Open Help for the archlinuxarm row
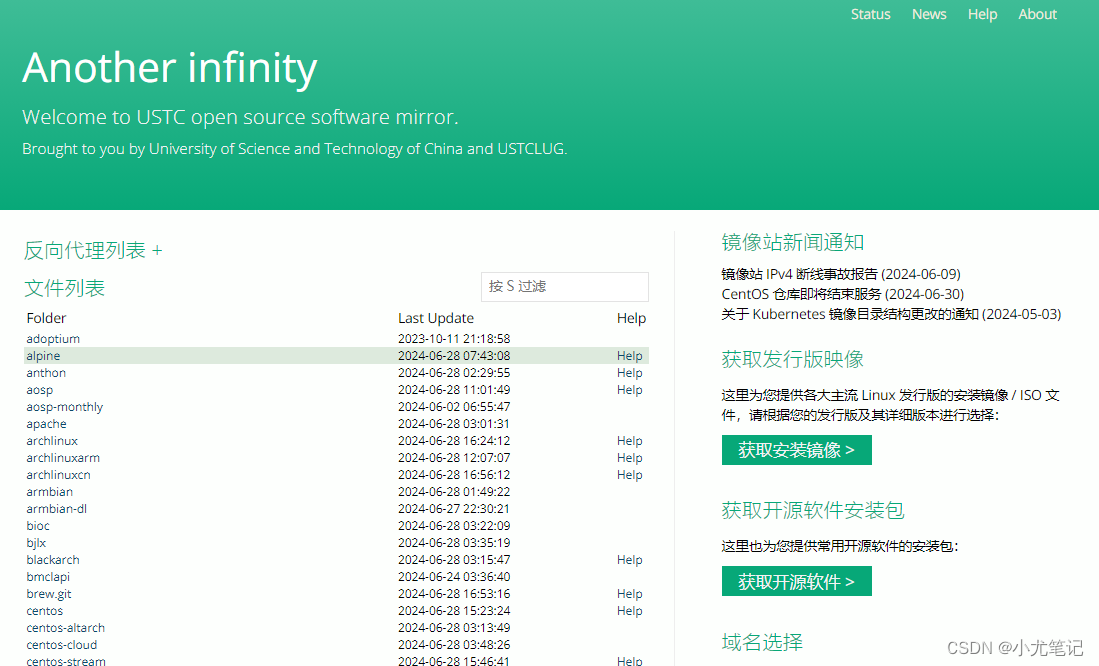 (x=629, y=458)
